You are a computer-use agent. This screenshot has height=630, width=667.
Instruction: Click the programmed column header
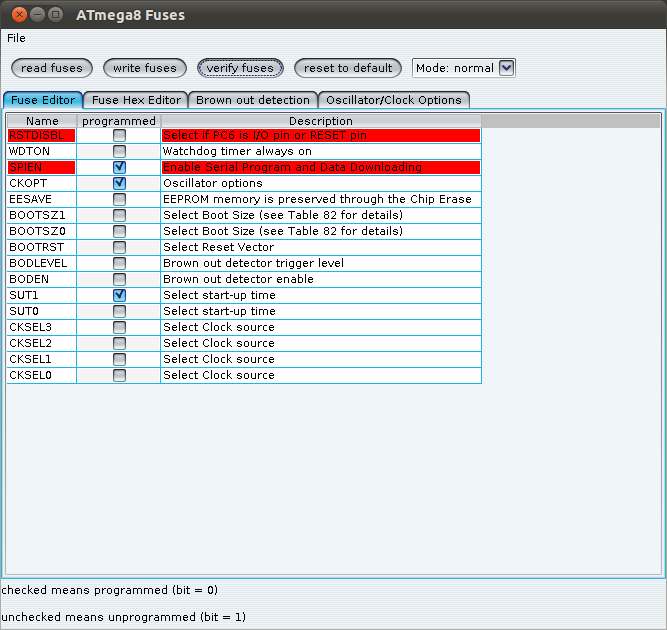(119, 121)
